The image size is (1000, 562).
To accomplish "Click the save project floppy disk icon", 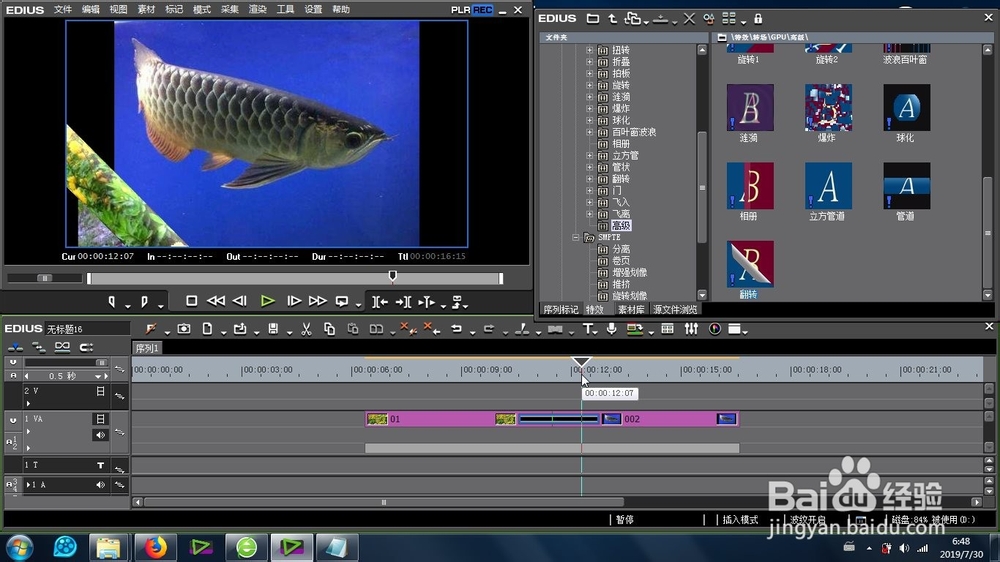I will coord(273,329).
